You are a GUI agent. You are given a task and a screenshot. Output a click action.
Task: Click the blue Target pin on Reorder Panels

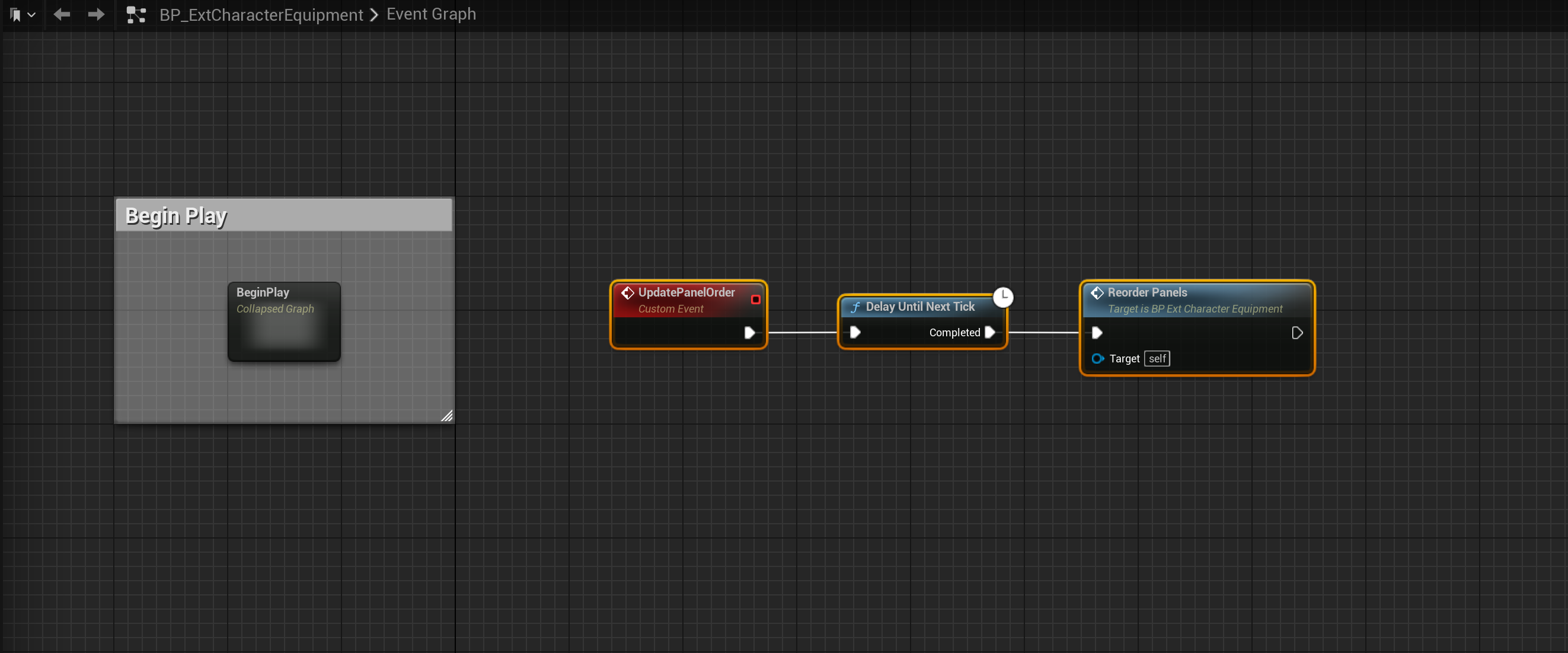coord(1097,359)
